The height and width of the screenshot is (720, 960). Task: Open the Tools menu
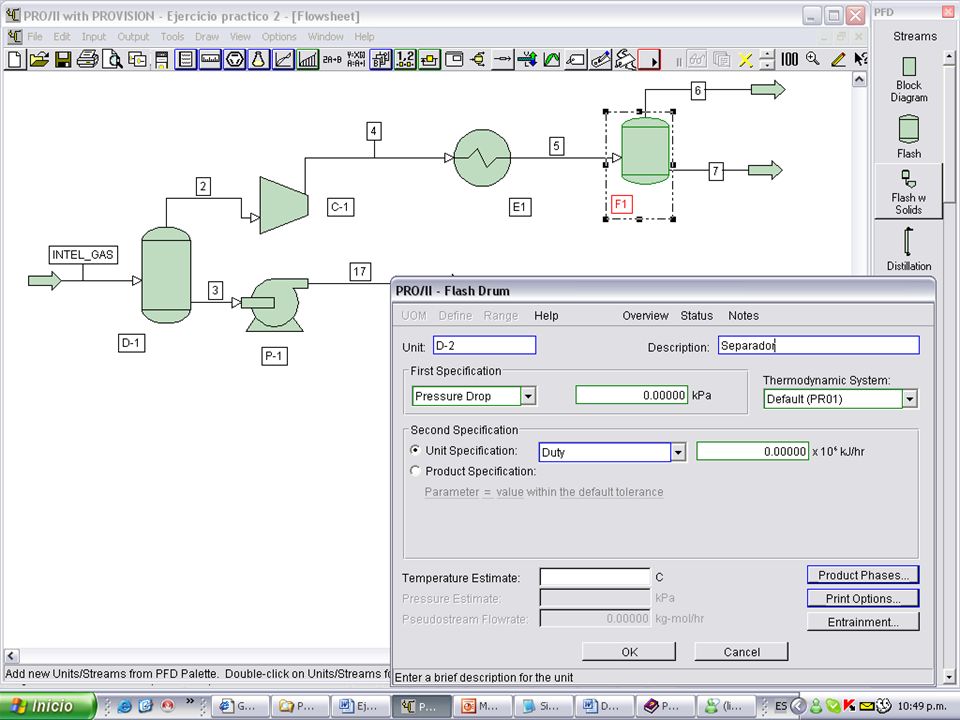(x=172, y=37)
